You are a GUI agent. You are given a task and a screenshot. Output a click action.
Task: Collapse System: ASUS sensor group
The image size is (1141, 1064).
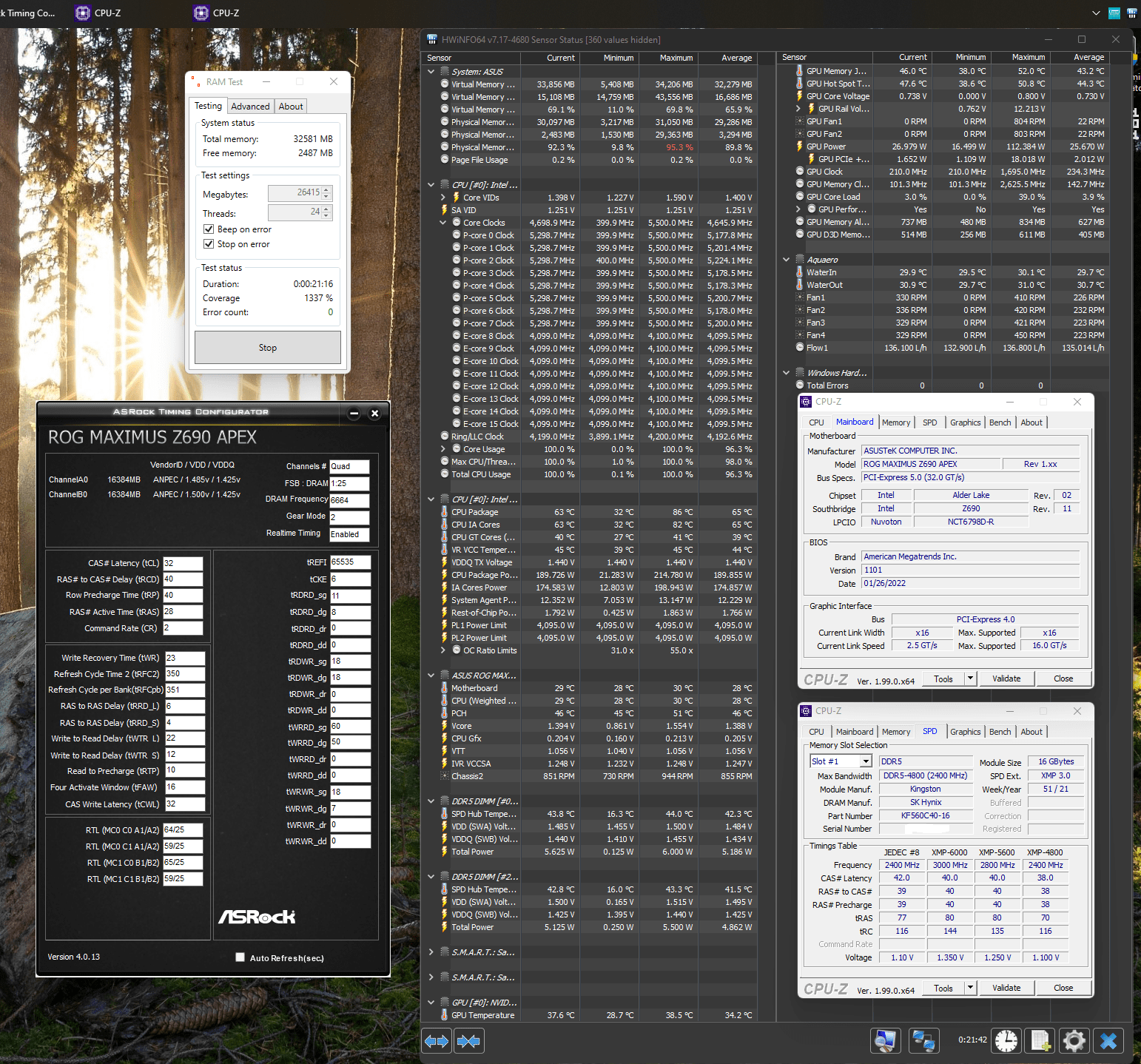(x=431, y=72)
